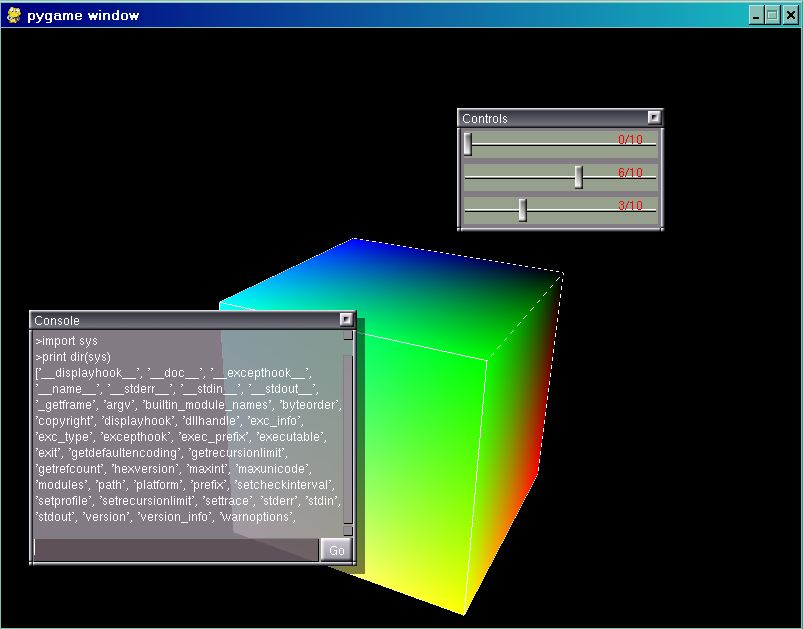Click the slider handle on the 6/10 slider

point(579,177)
